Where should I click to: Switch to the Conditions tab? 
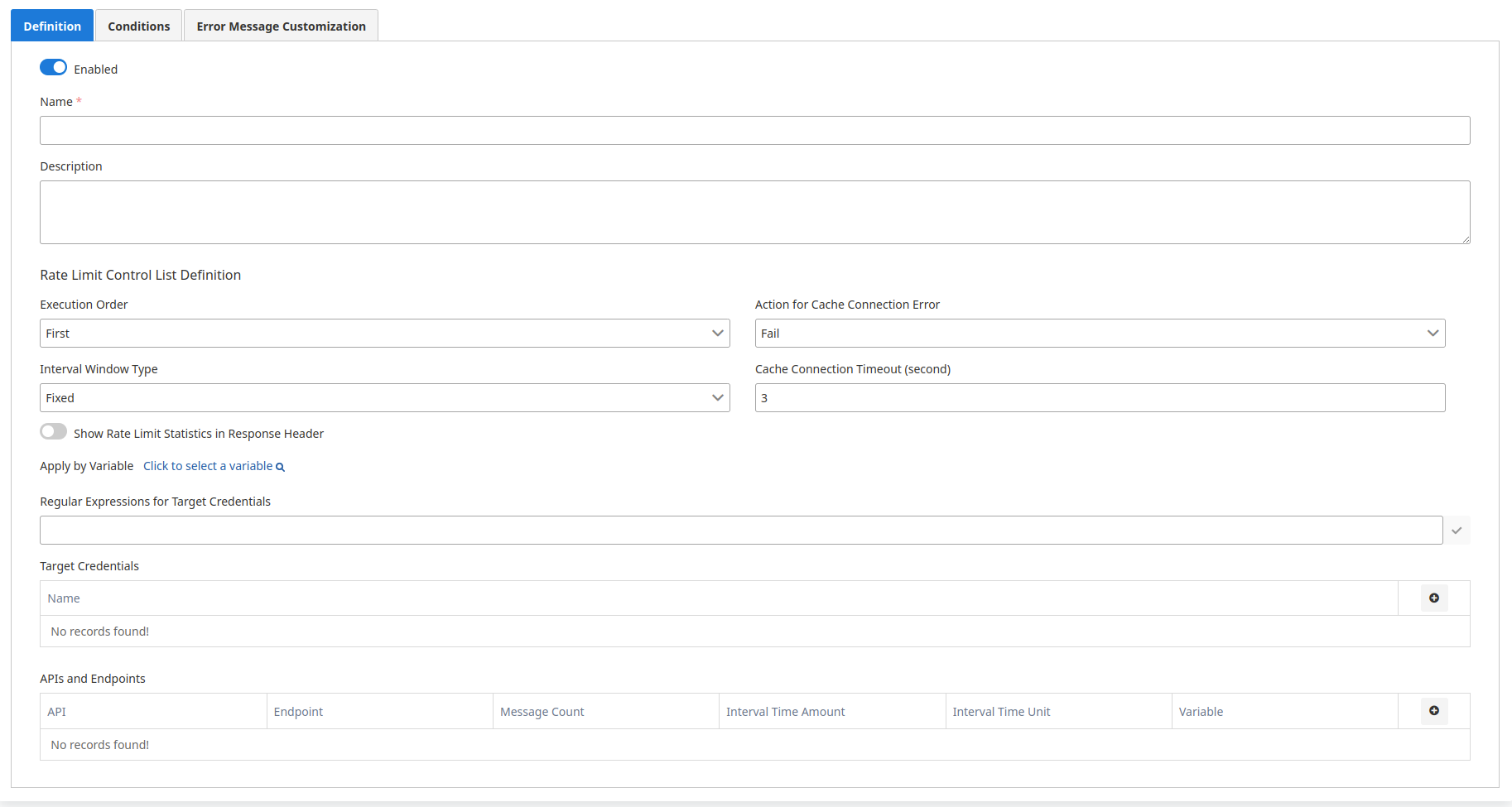(138, 26)
